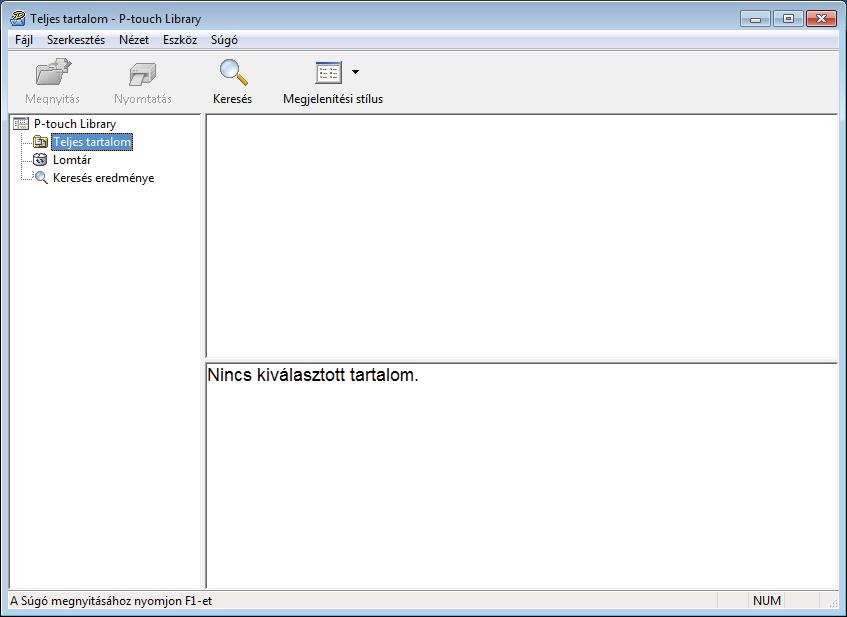Click the P-touch Library root icon
The image size is (847, 617).
click(21, 124)
